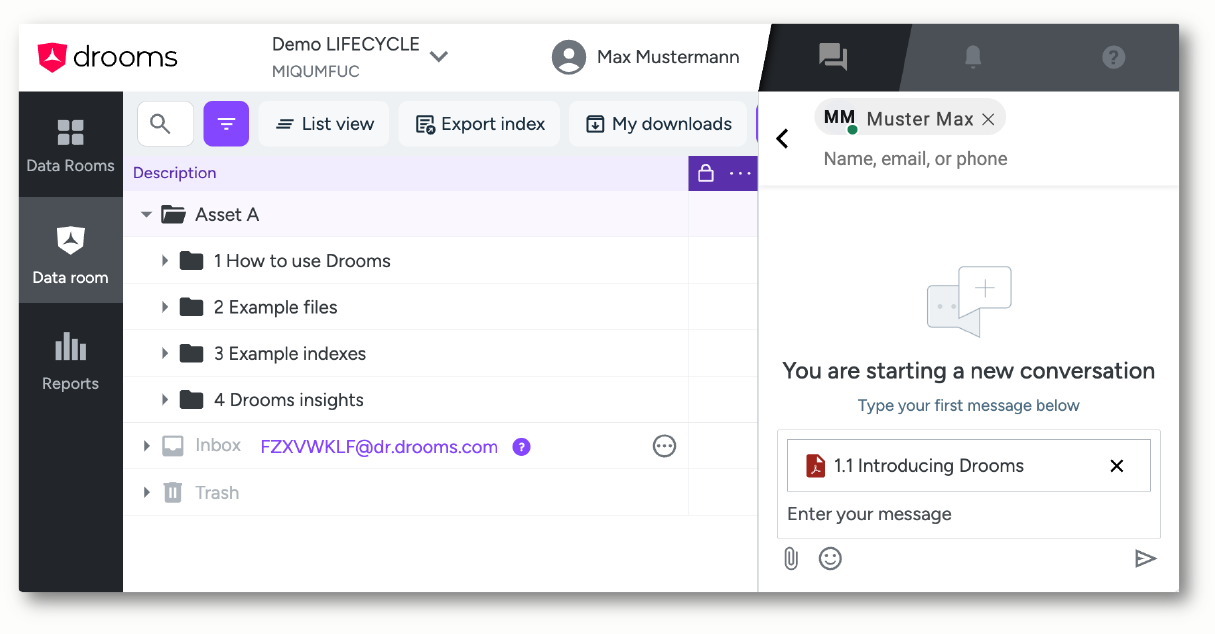The image size is (1215, 634).
Task: Click the folder icon of 4 Drooms insights
Action: tap(191, 400)
